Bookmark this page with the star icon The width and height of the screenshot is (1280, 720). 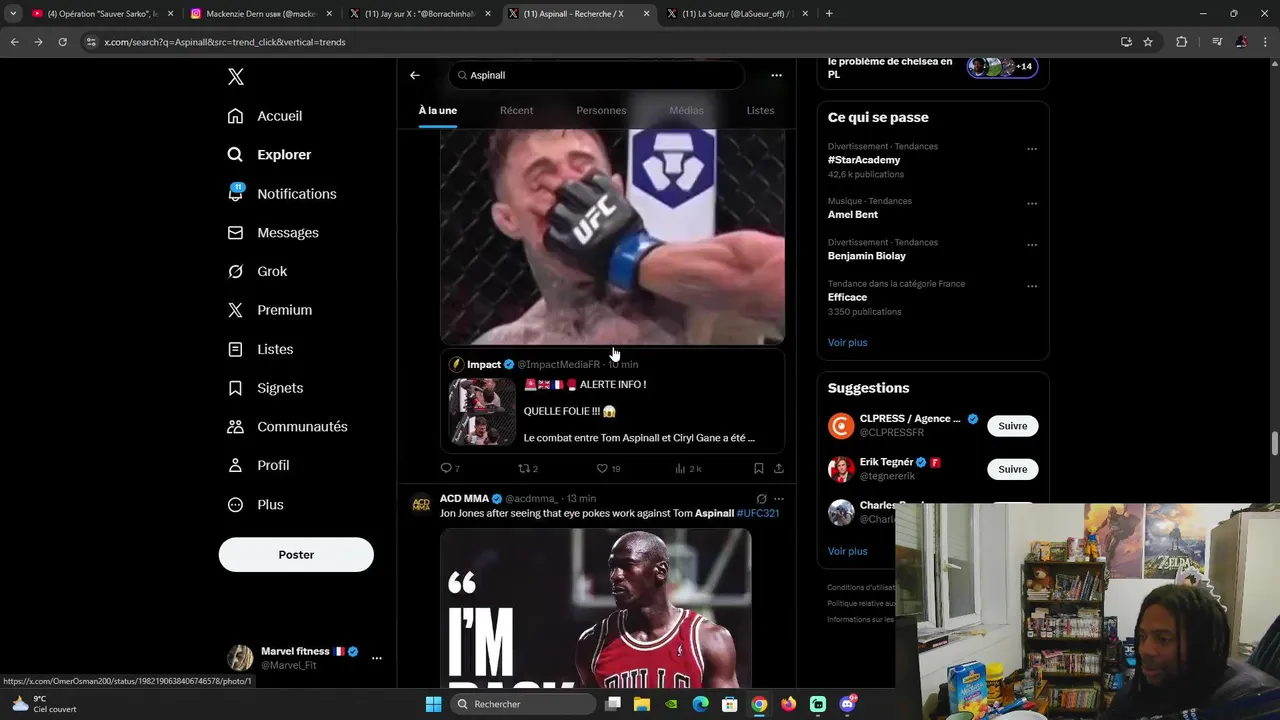[x=1148, y=42]
